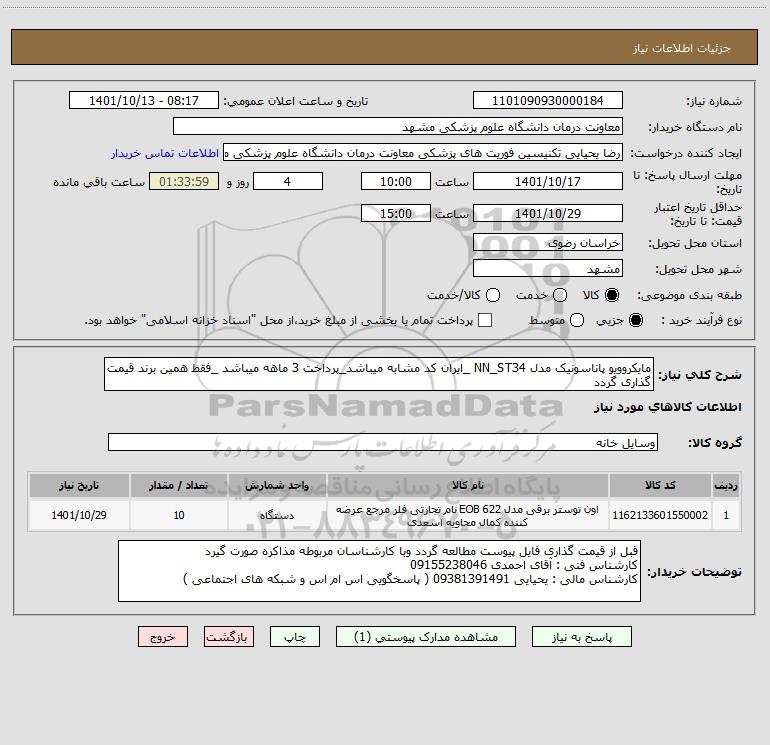Image resolution: width=770 pixels, height=745 pixels.
Task: Click general need description text box
Action: (379, 375)
